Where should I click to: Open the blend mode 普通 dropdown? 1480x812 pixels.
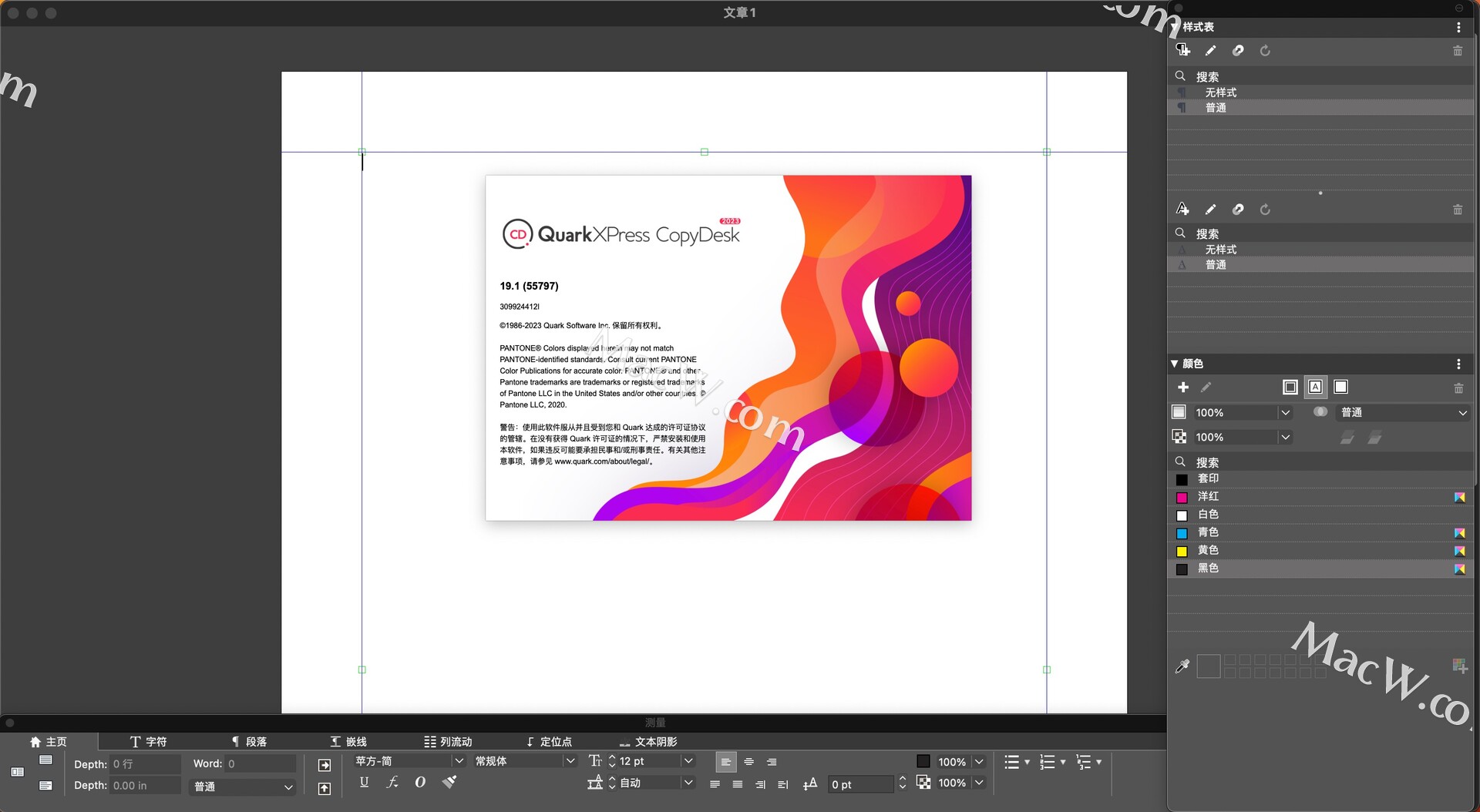[x=1404, y=413]
